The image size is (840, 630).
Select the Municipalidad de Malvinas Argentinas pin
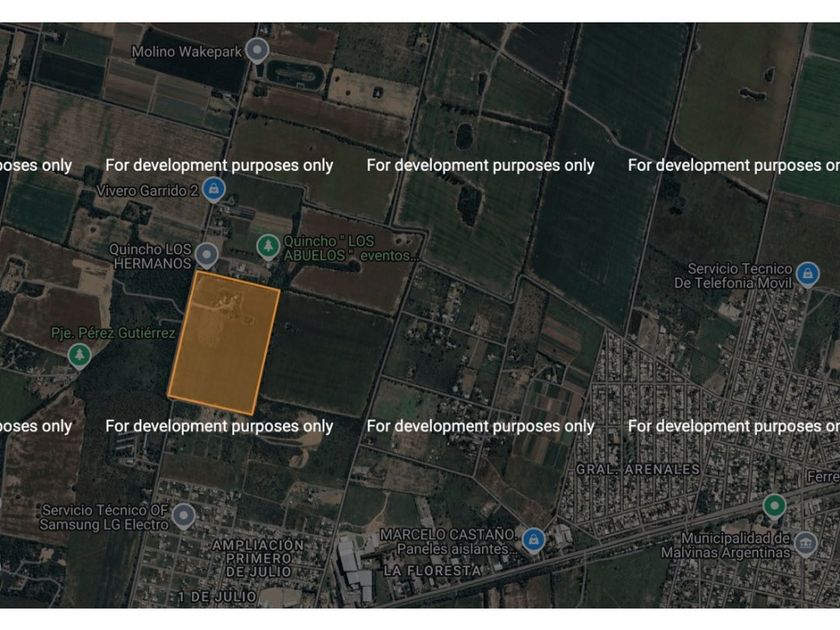click(x=806, y=544)
